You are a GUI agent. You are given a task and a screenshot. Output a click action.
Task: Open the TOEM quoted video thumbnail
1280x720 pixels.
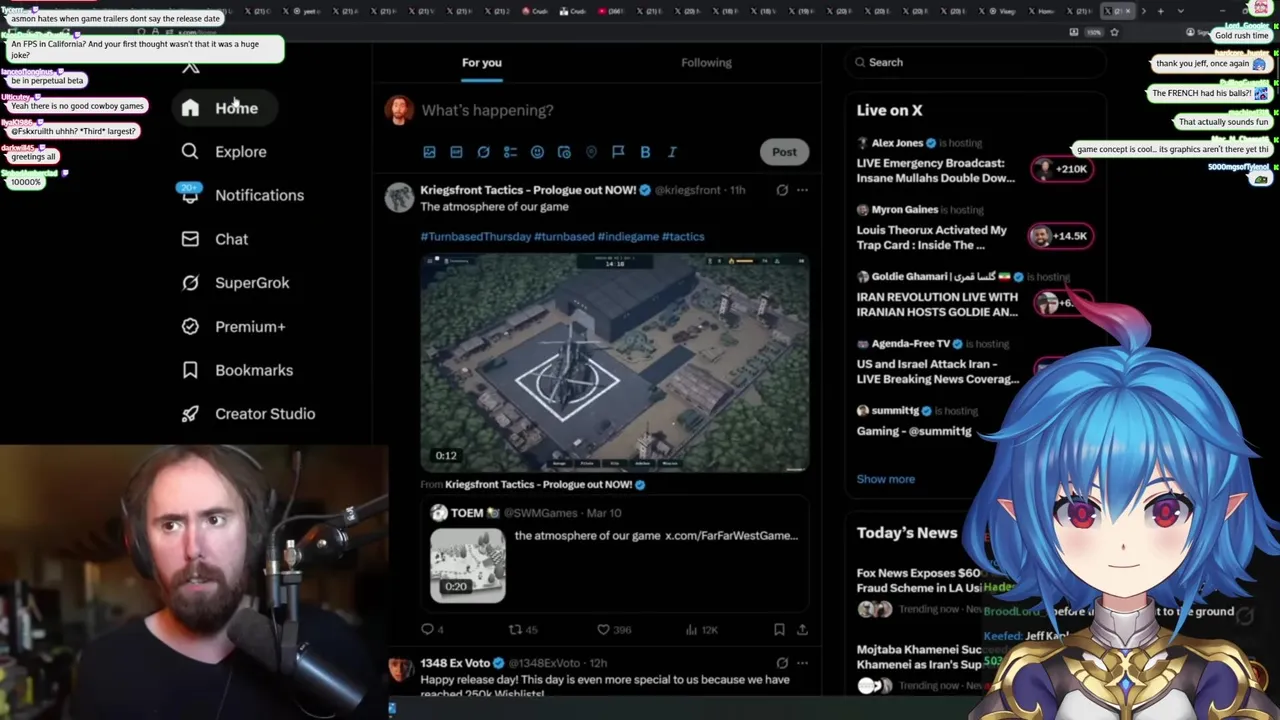tap(467, 566)
